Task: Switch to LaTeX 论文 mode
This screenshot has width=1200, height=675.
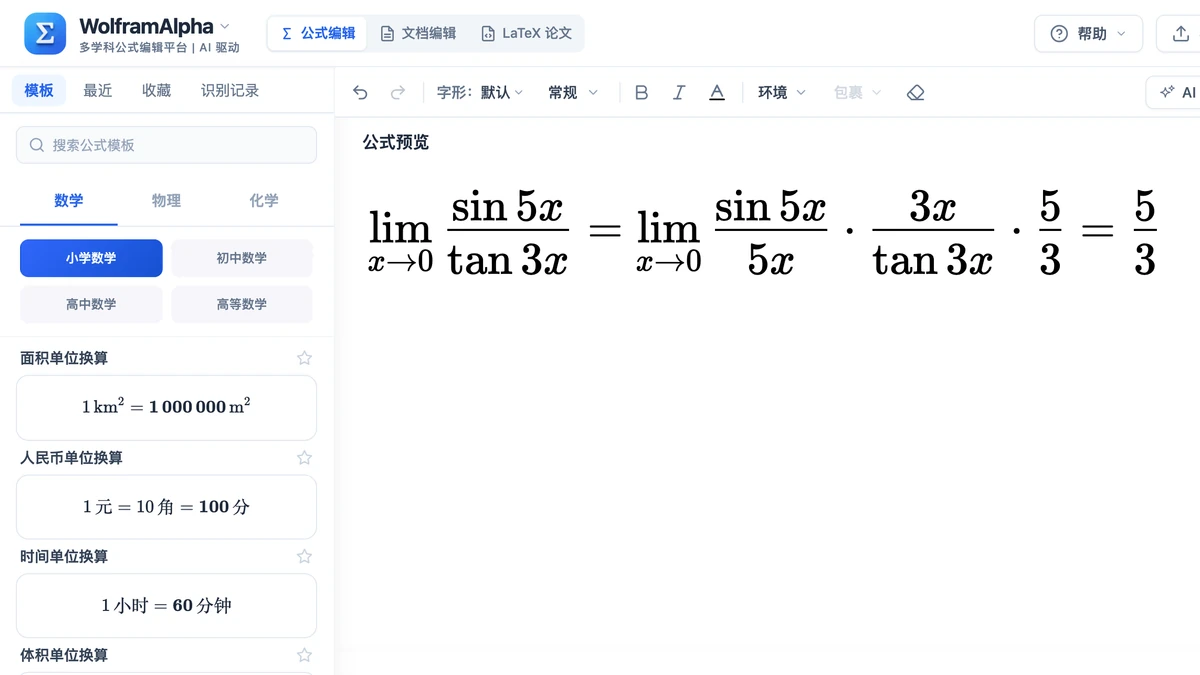Action: coord(526,33)
